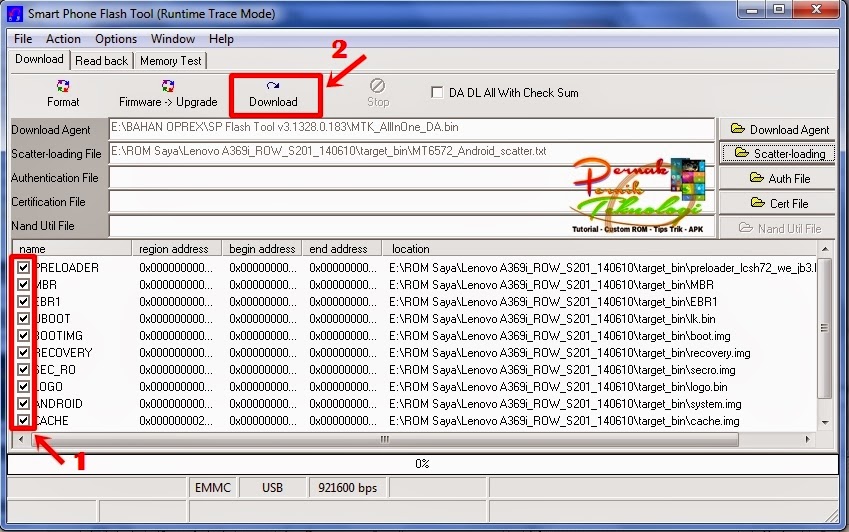Click the vertical scrollbar up arrow

point(825,249)
